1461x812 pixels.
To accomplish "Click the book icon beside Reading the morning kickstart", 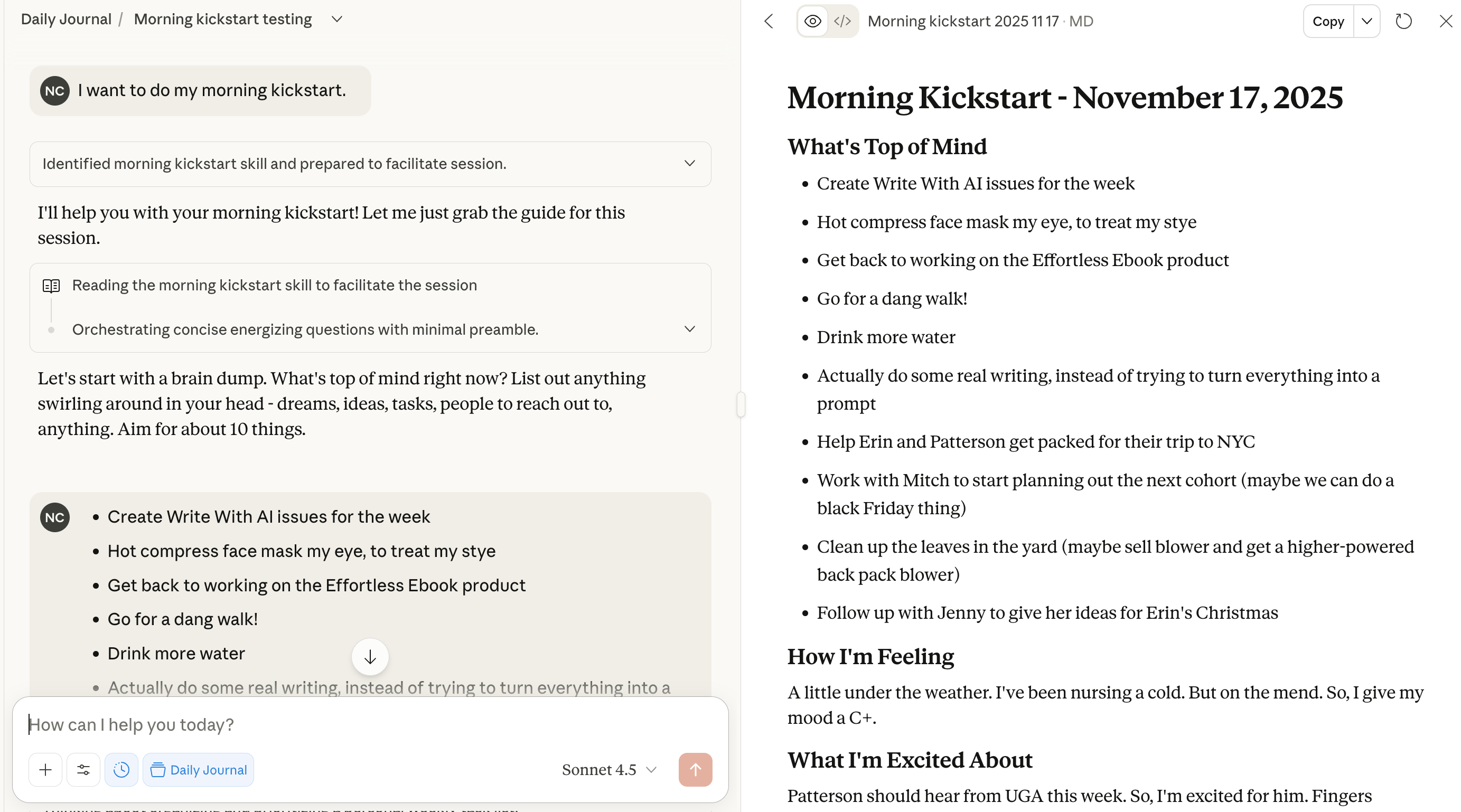I will pos(51,285).
